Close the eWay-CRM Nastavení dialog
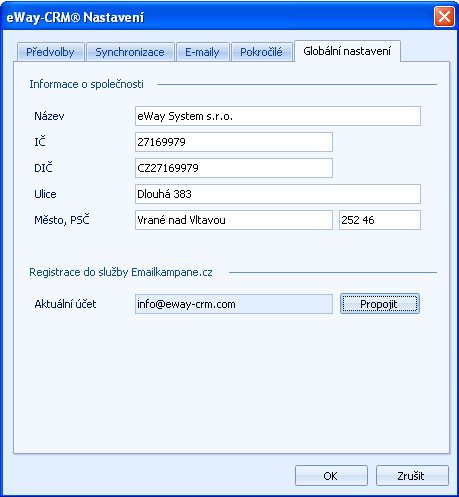The image size is (459, 497). pyautogui.click(x=444, y=16)
